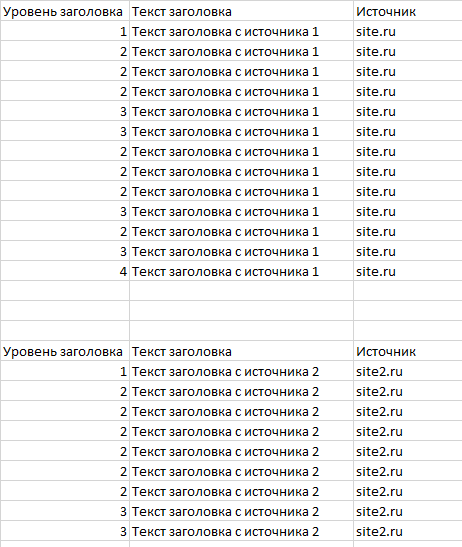Click first level 3 cell in site2.ru table

click(x=65, y=511)
